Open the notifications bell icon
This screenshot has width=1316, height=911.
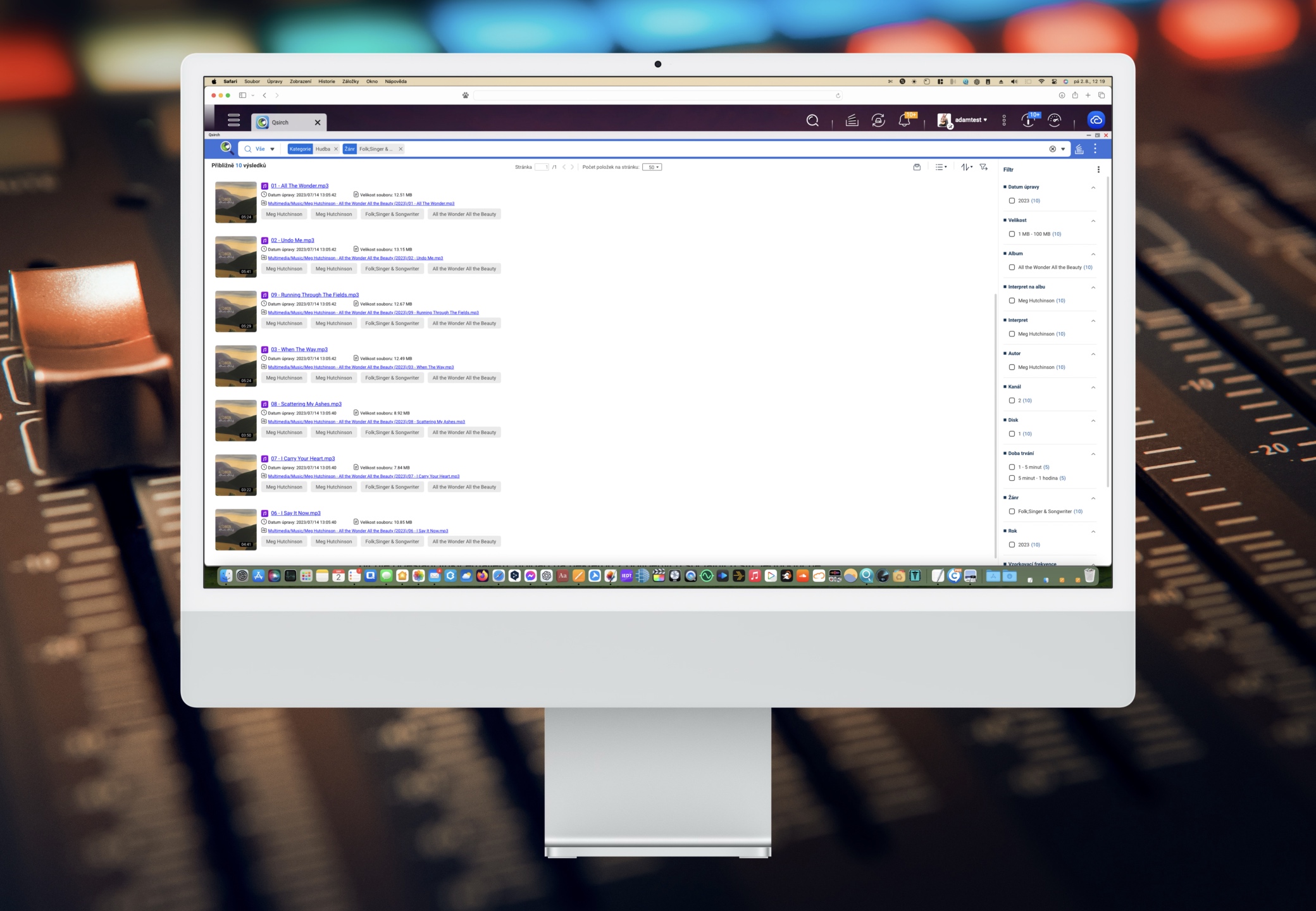click(x=904, y=120)
